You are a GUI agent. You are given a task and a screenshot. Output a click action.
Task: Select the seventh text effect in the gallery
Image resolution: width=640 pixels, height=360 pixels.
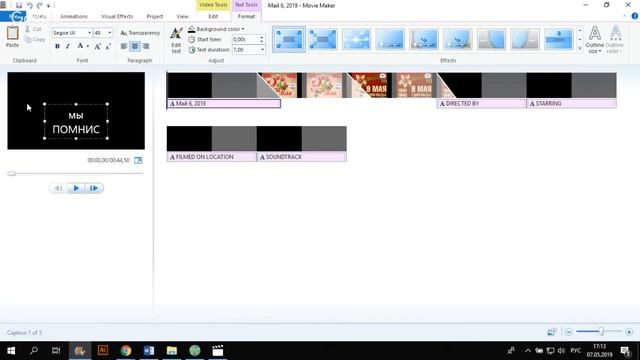coord(491,39)
